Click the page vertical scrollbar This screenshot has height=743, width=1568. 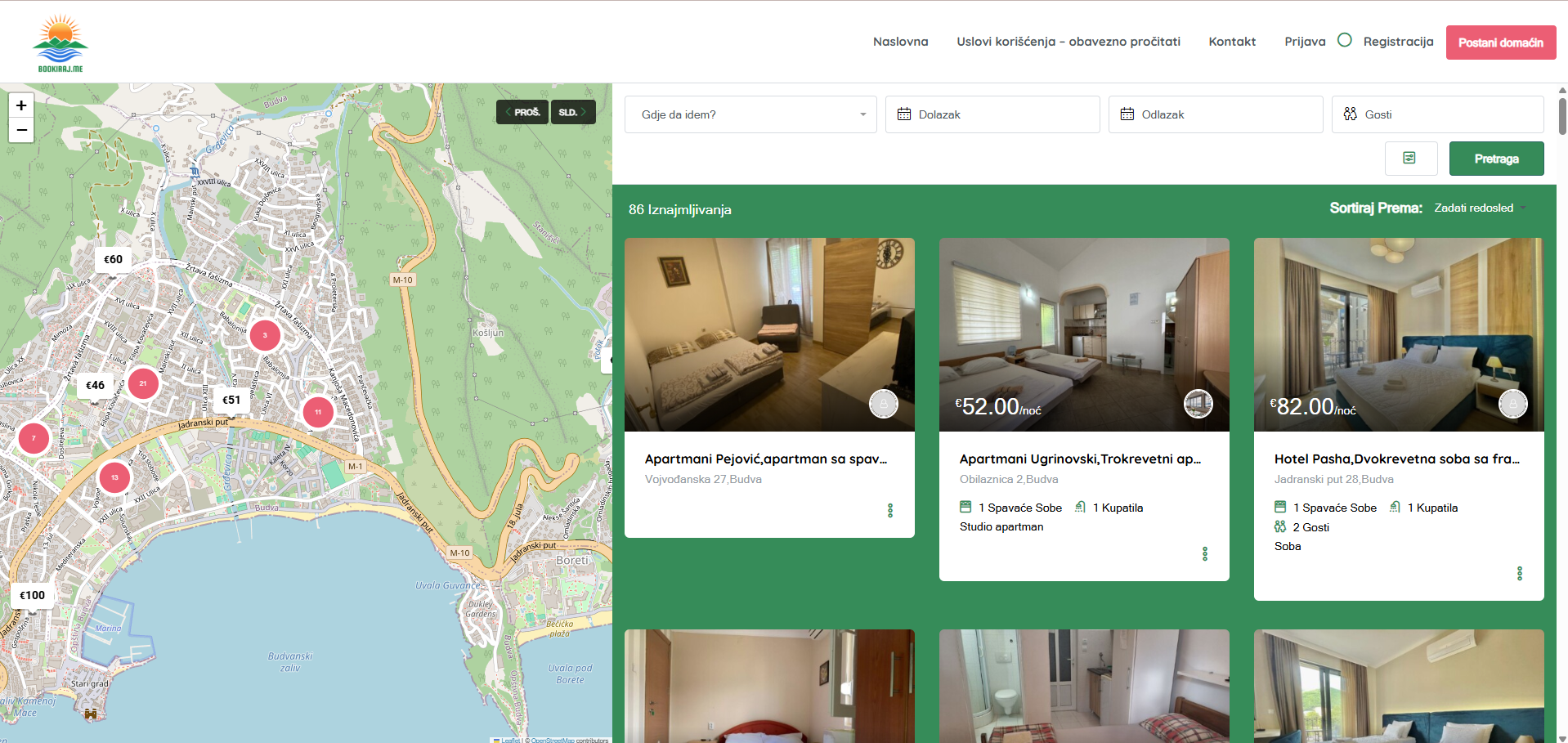coord(1562,116)
